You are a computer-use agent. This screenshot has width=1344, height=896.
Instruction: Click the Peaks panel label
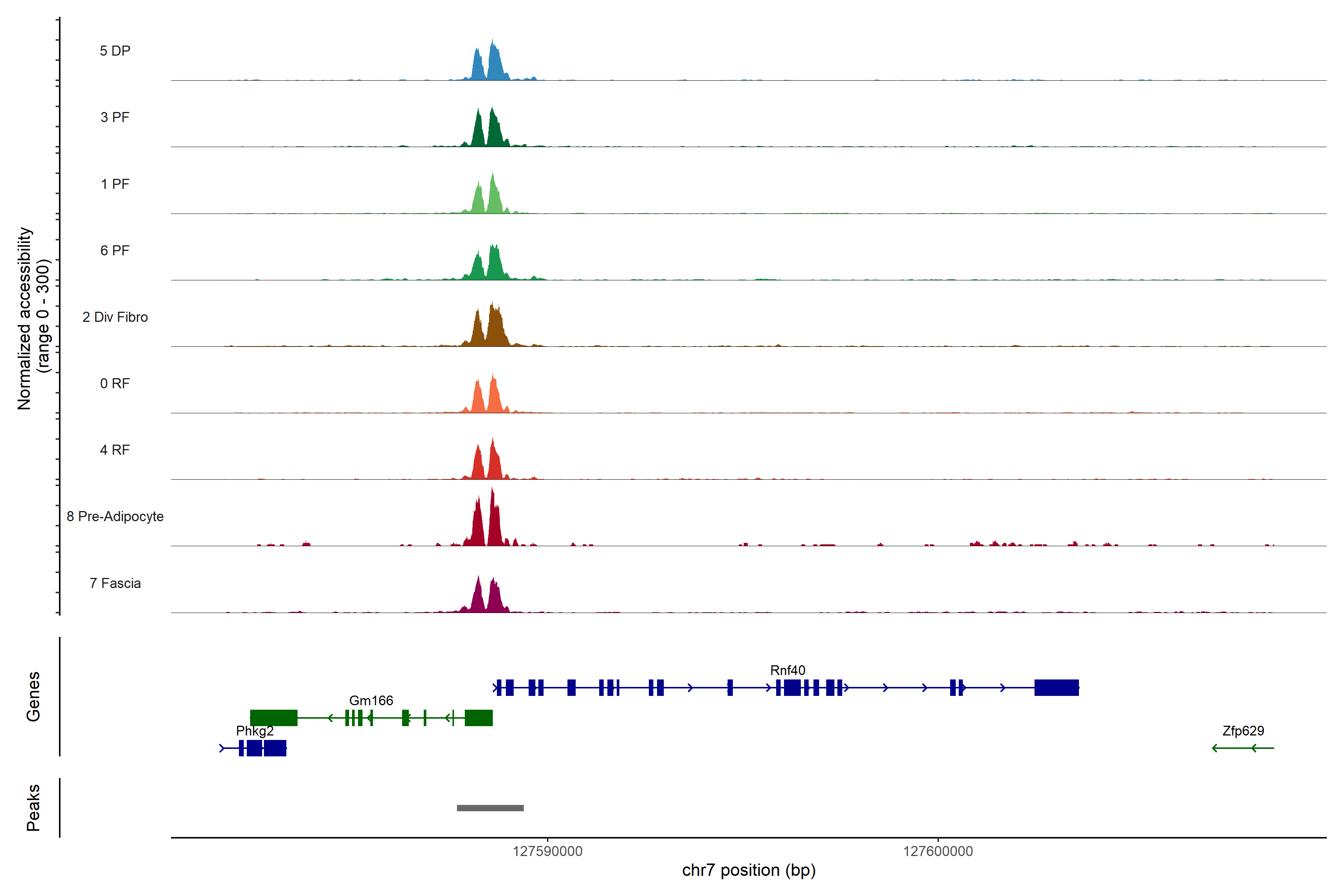pyautogui.click(x=33, y=808)
